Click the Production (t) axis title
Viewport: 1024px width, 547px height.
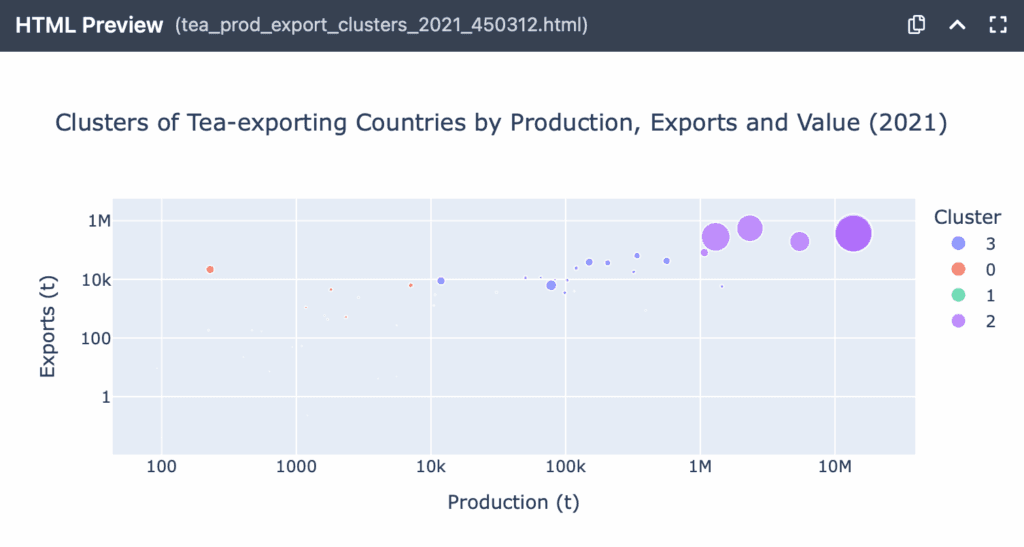click(x=513, y=502)
